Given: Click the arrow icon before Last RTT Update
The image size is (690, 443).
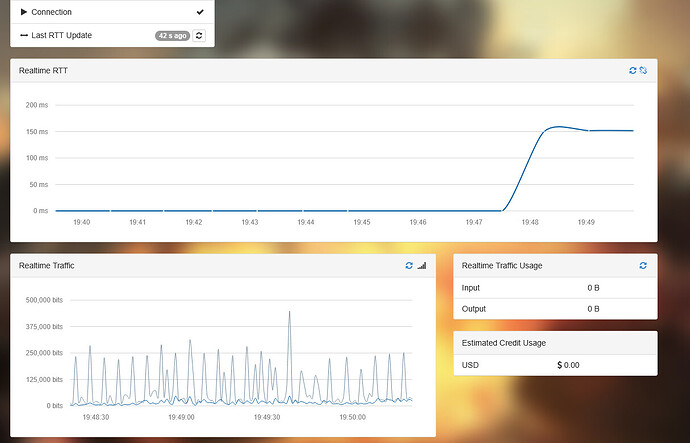Looking at the screenshot, I should coord(24,35).
